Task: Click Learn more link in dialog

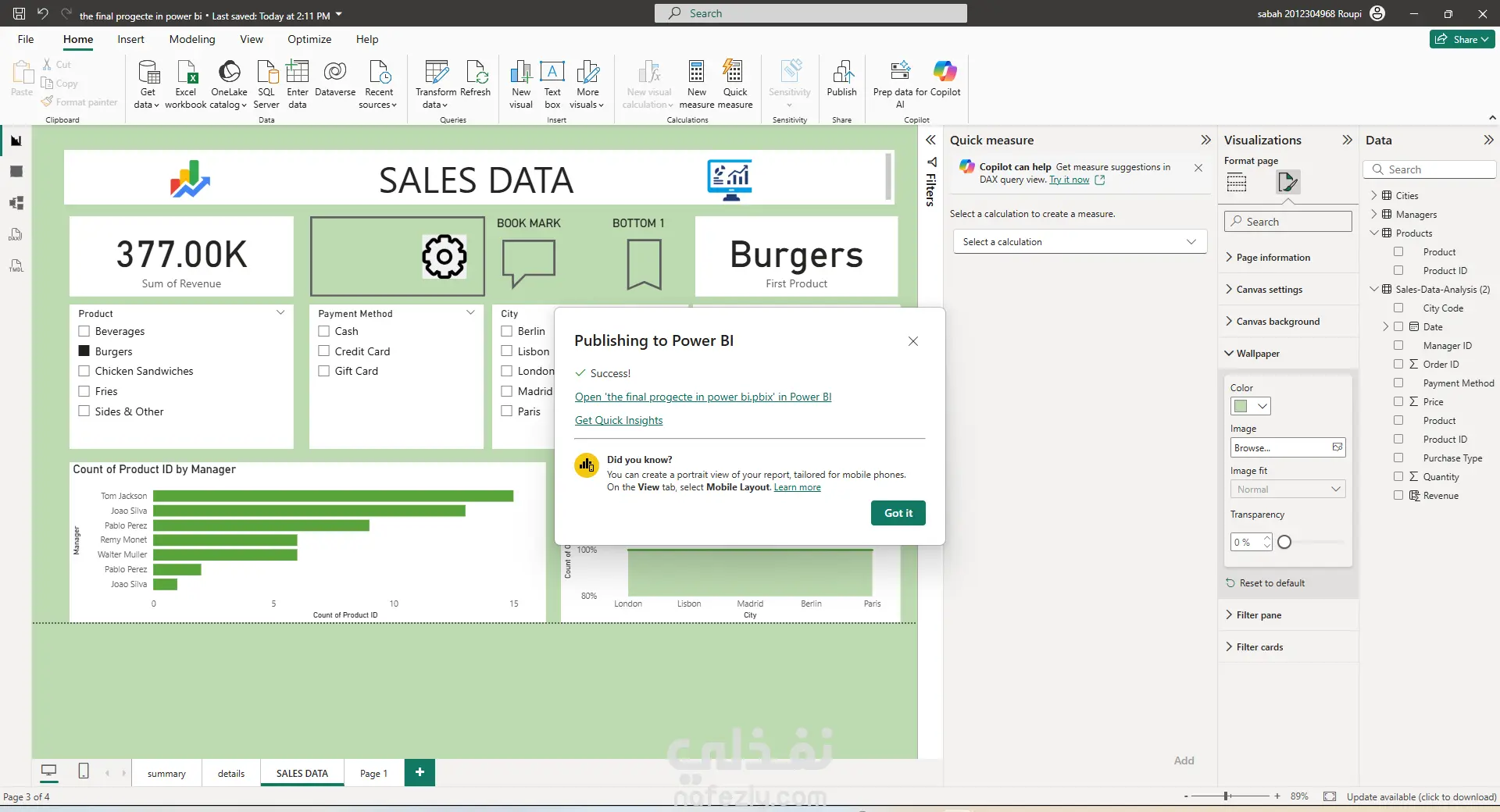Action: click(x=797, y=487)
